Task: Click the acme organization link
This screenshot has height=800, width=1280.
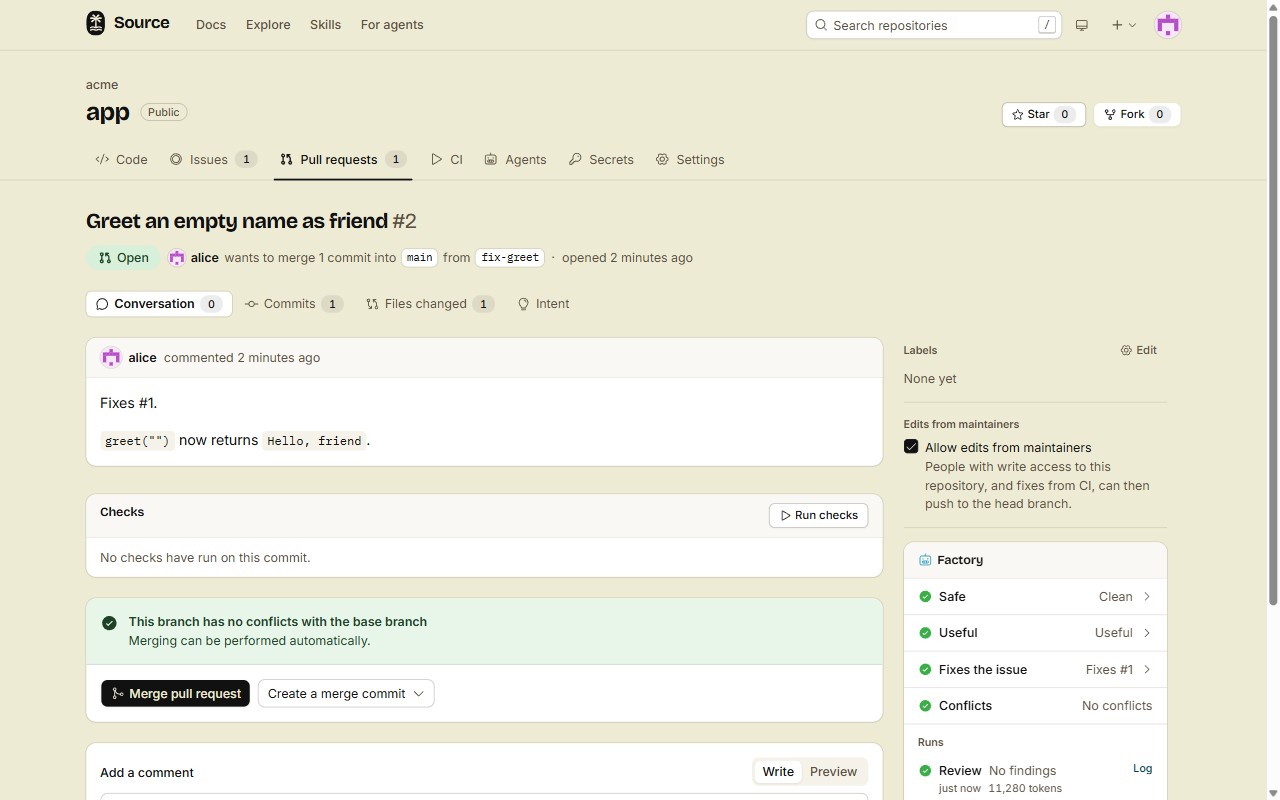Action: 102,85
